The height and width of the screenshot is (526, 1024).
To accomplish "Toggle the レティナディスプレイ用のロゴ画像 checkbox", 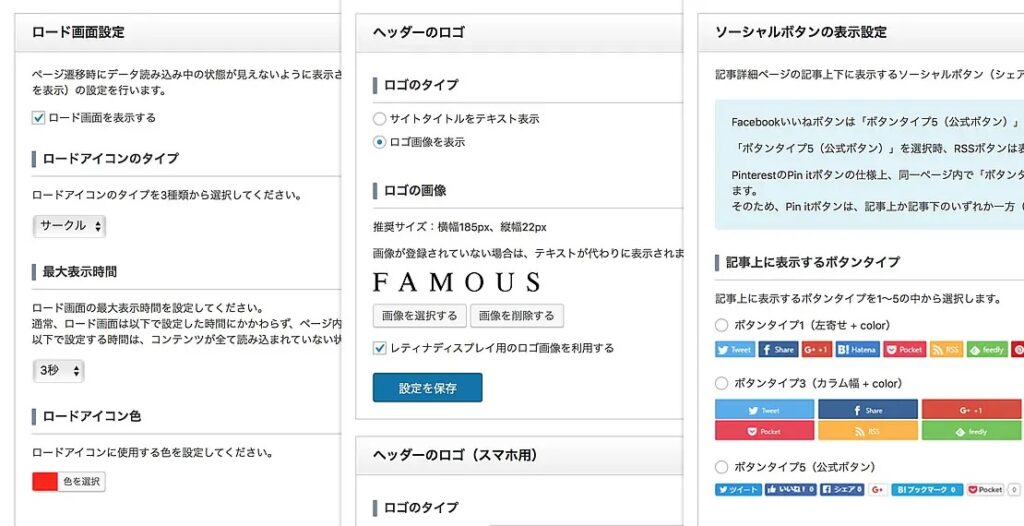I will (379, 348).
